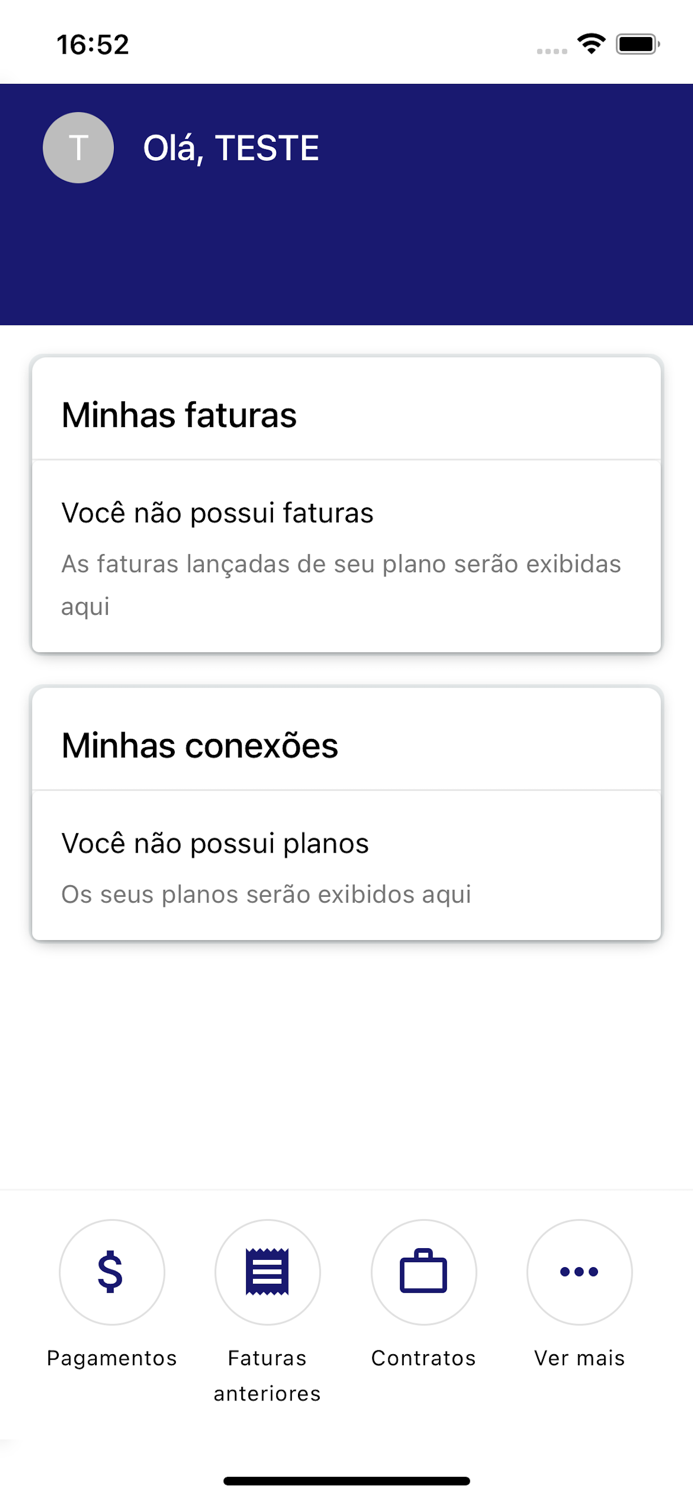
Task: Tap the Você não possui planos message
Action: coord(215,843)
